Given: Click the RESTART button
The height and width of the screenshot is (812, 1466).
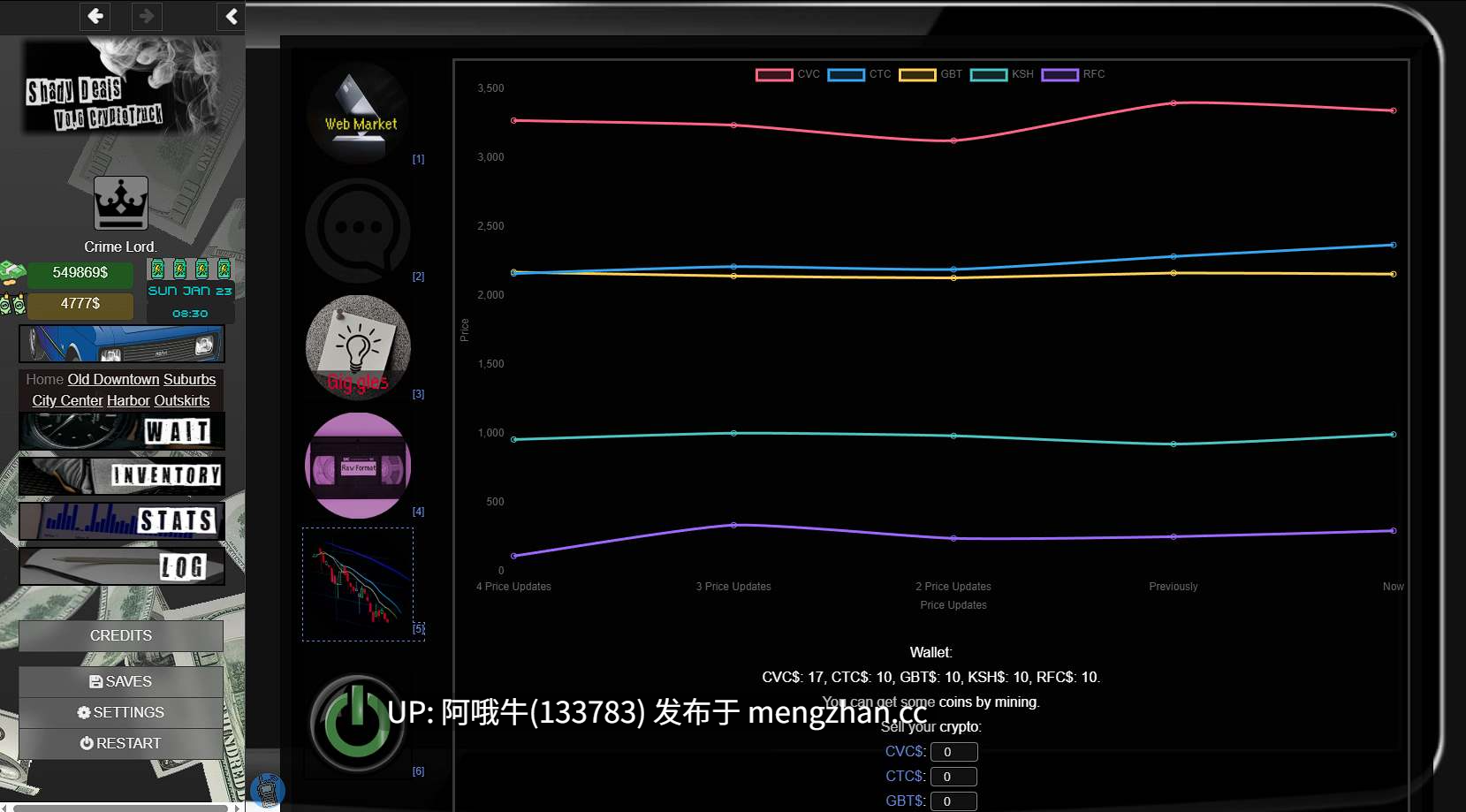Looking at the screenshot, I should pos(121,743).
